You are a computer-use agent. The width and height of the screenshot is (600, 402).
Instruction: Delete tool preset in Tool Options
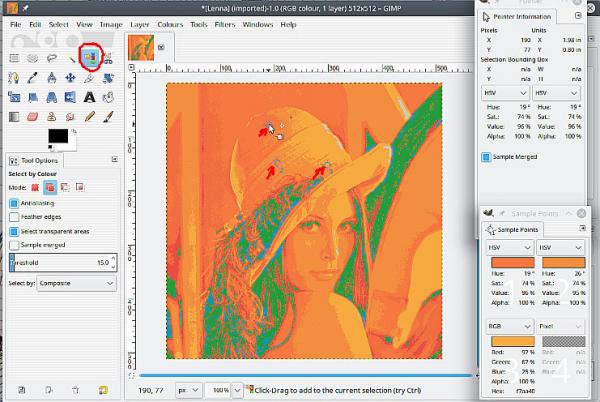click(75, 390)
